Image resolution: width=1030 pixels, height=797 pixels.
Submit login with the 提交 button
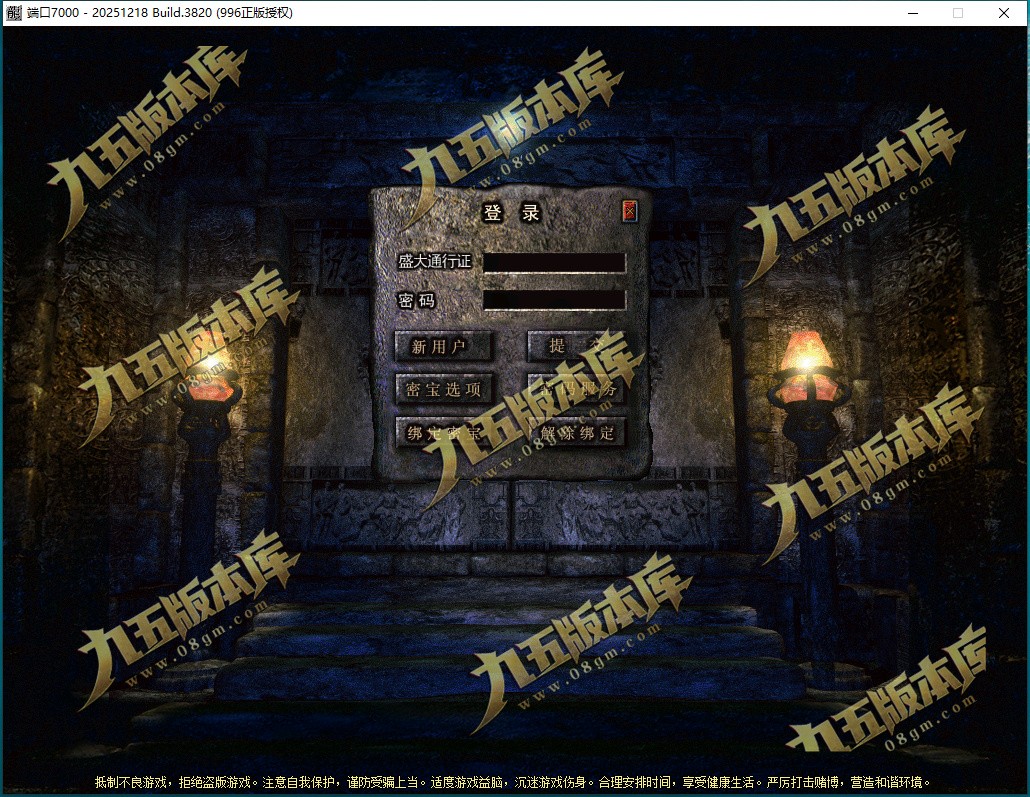point(575,346)
